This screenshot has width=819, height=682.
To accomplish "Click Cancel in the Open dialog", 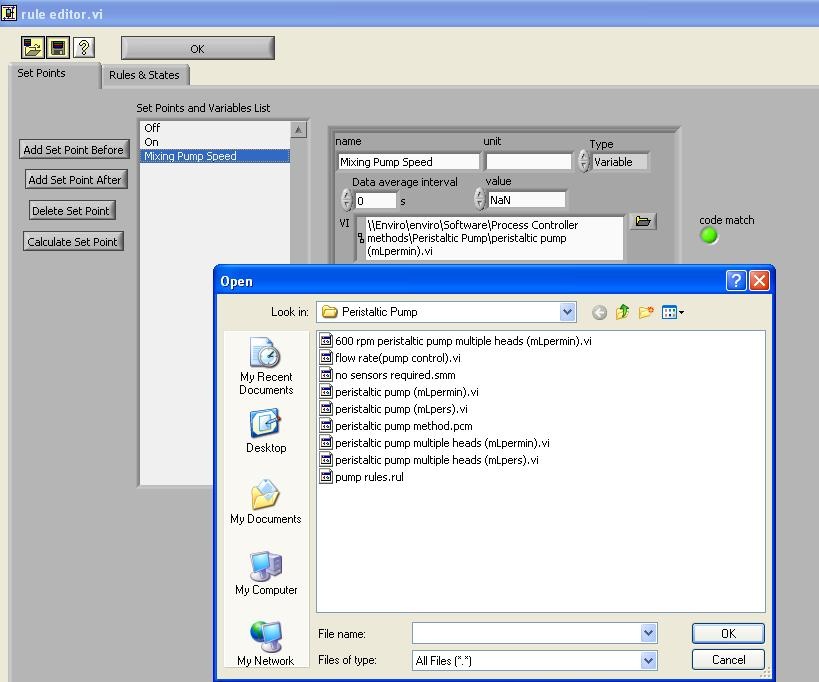I will pos(728,660).
